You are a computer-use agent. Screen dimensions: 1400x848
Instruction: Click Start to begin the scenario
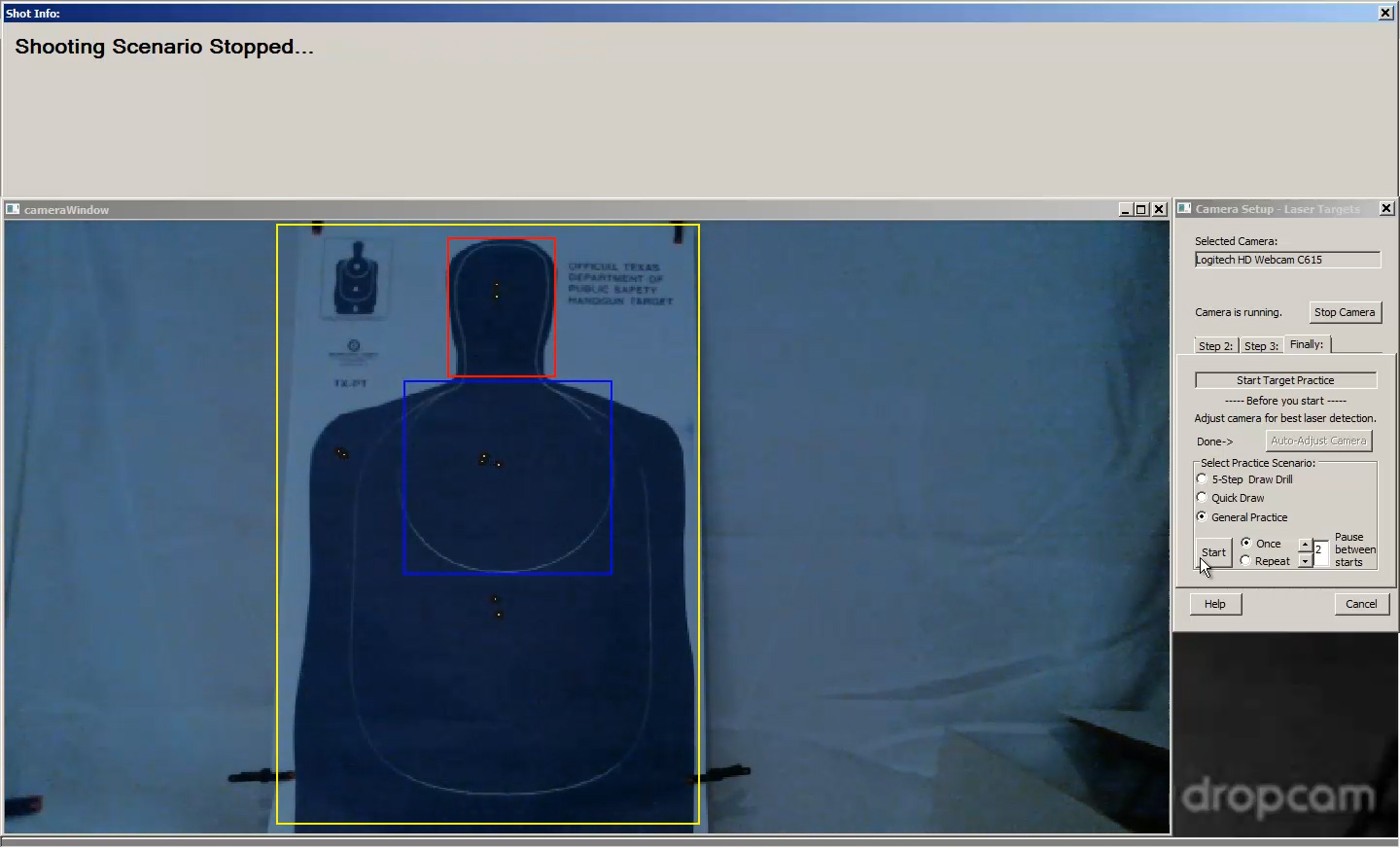pos(1213,552)
